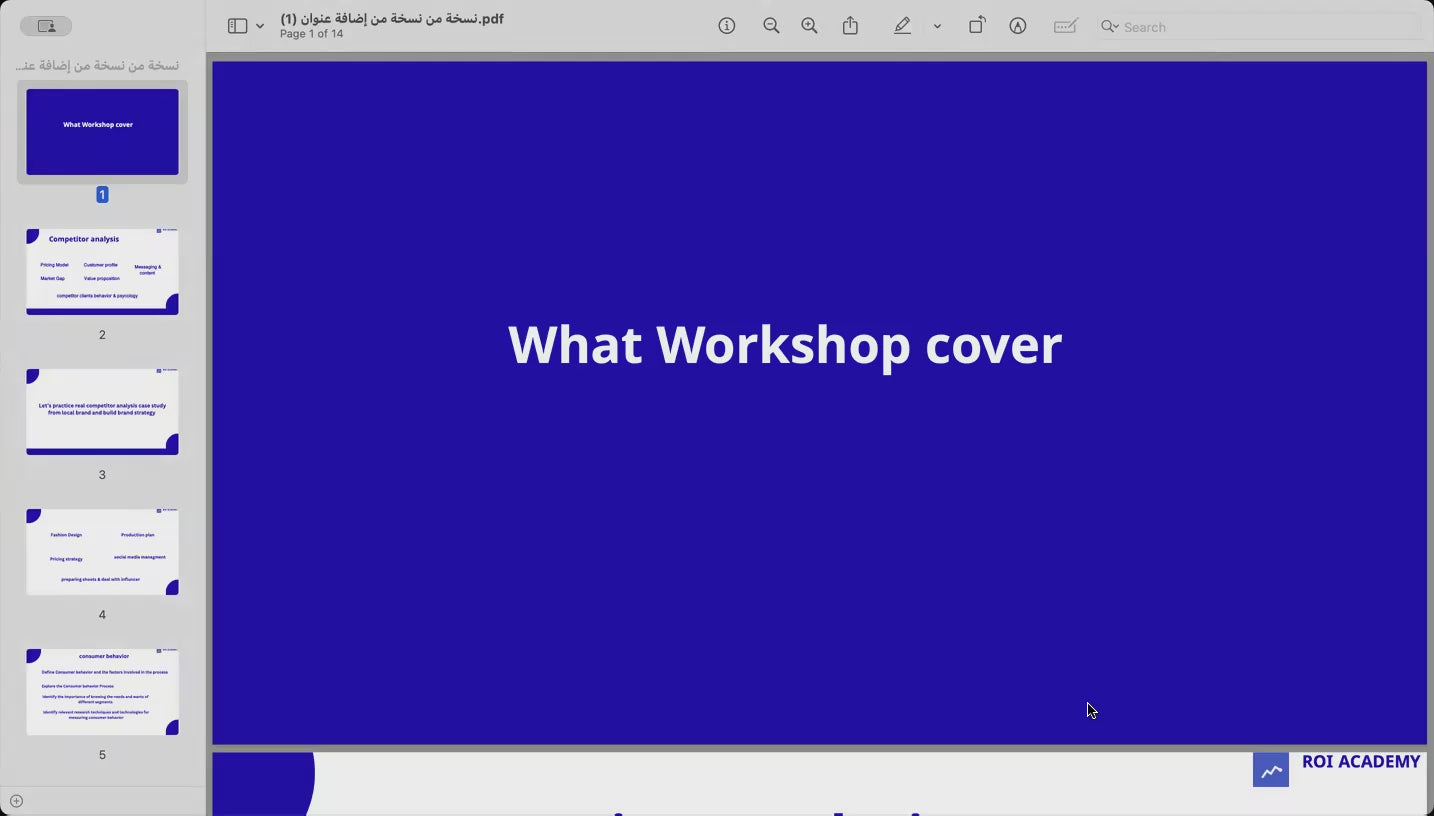
Task: Click the page number 2 label in the sidebar
Action: 102,335
